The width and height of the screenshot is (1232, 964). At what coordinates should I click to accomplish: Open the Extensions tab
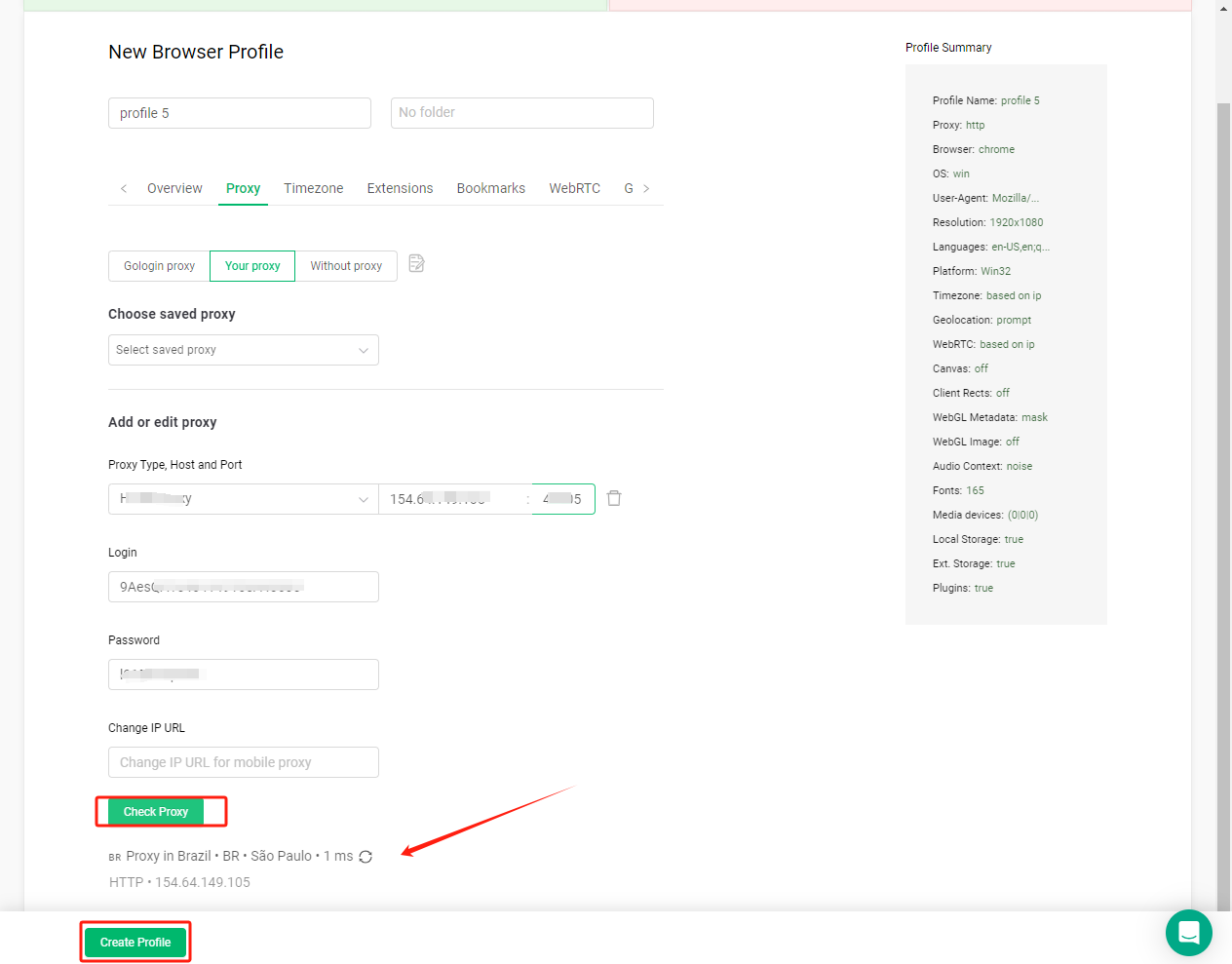pos(400,188)
